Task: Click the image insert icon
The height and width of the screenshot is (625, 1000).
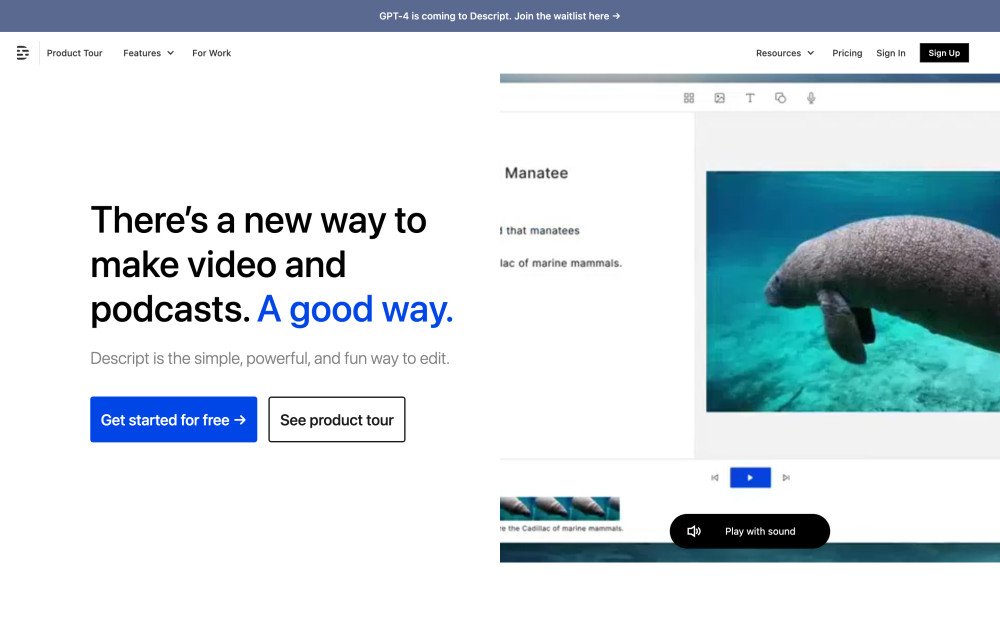Action: coord(719,98)
